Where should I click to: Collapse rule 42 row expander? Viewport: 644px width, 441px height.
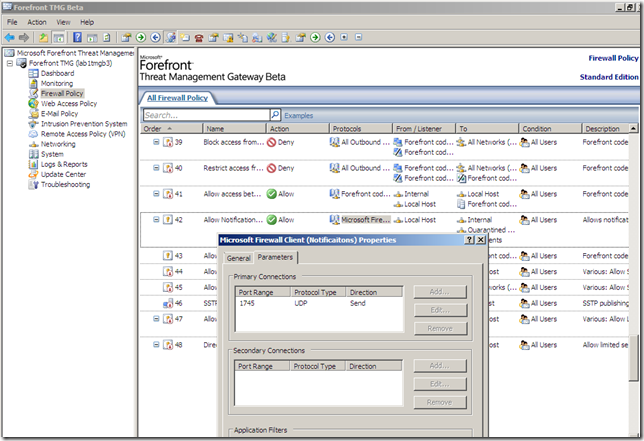tap(156, 220)
